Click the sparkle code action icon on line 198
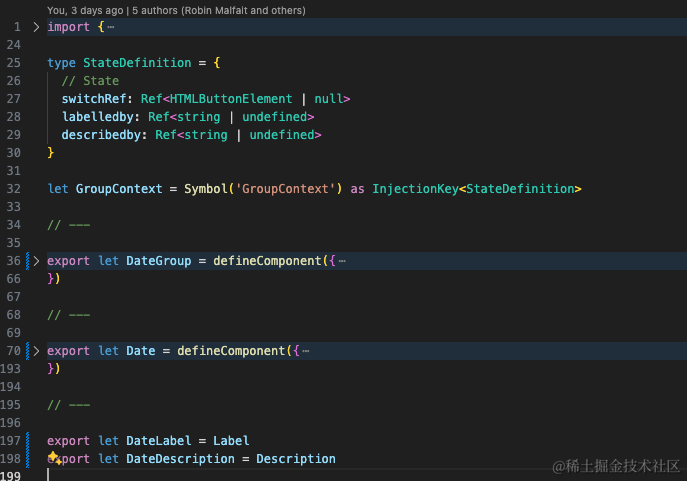Viewport: 687px width, 481px height. click(54, 458)
